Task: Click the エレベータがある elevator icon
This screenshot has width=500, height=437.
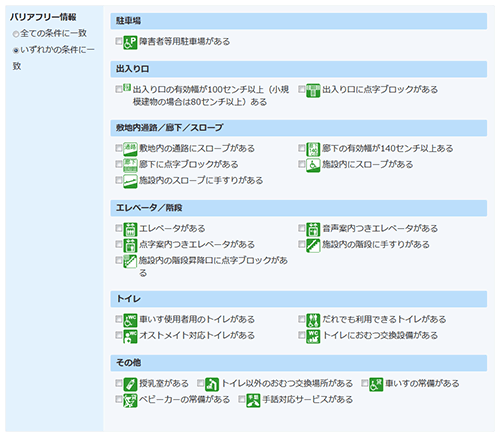Action: [130, 229]
